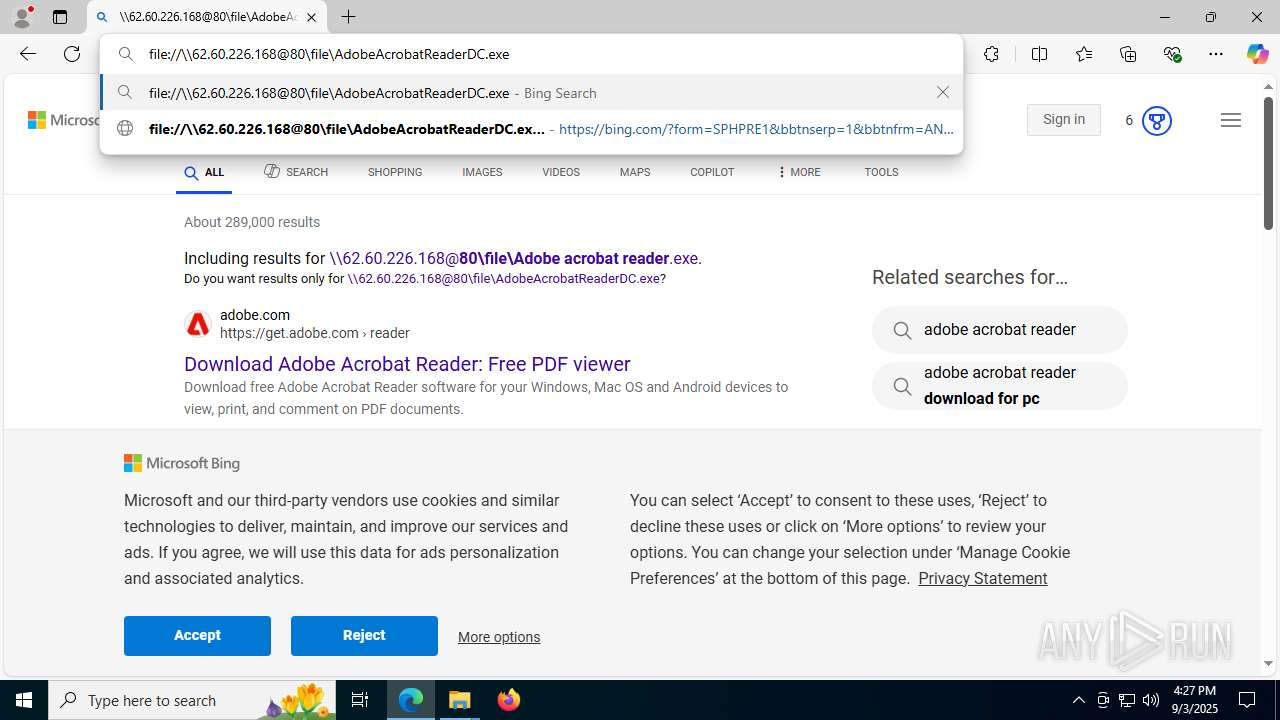Reject the cookie consent
Image resolution: width=1280 pixels, height=720 pixels.
(364, 636)
